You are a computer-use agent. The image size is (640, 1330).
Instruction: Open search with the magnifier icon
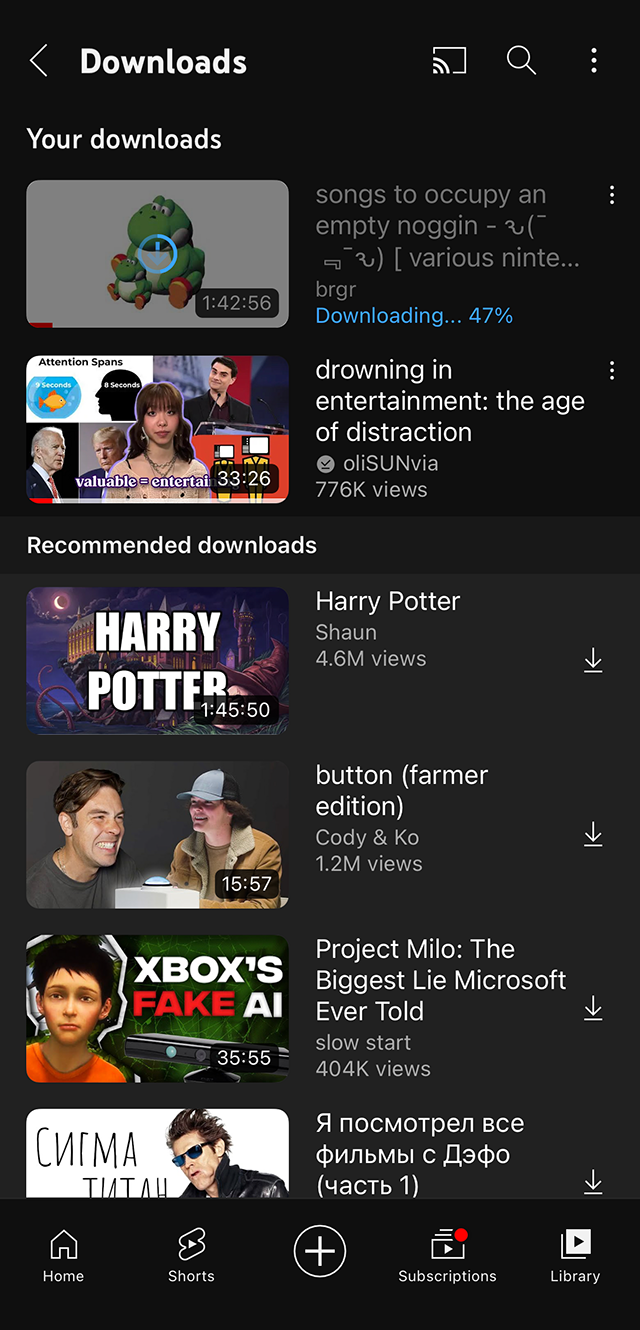click(521, 60)
